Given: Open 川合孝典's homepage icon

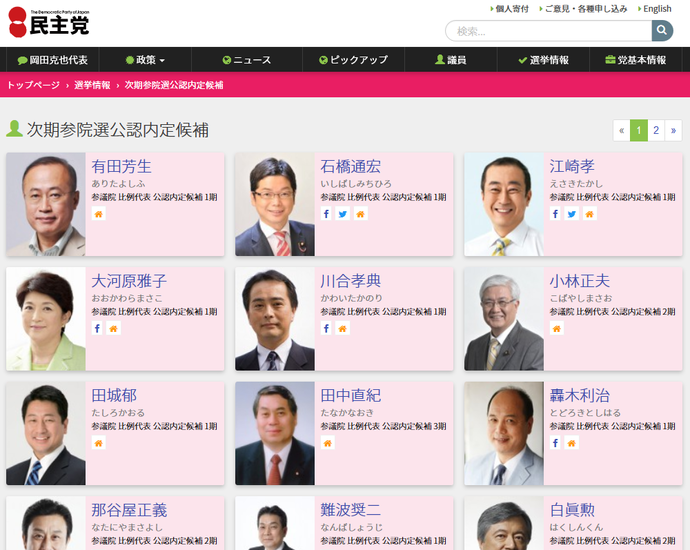Looking at the screenshot, I should [342, 328].
